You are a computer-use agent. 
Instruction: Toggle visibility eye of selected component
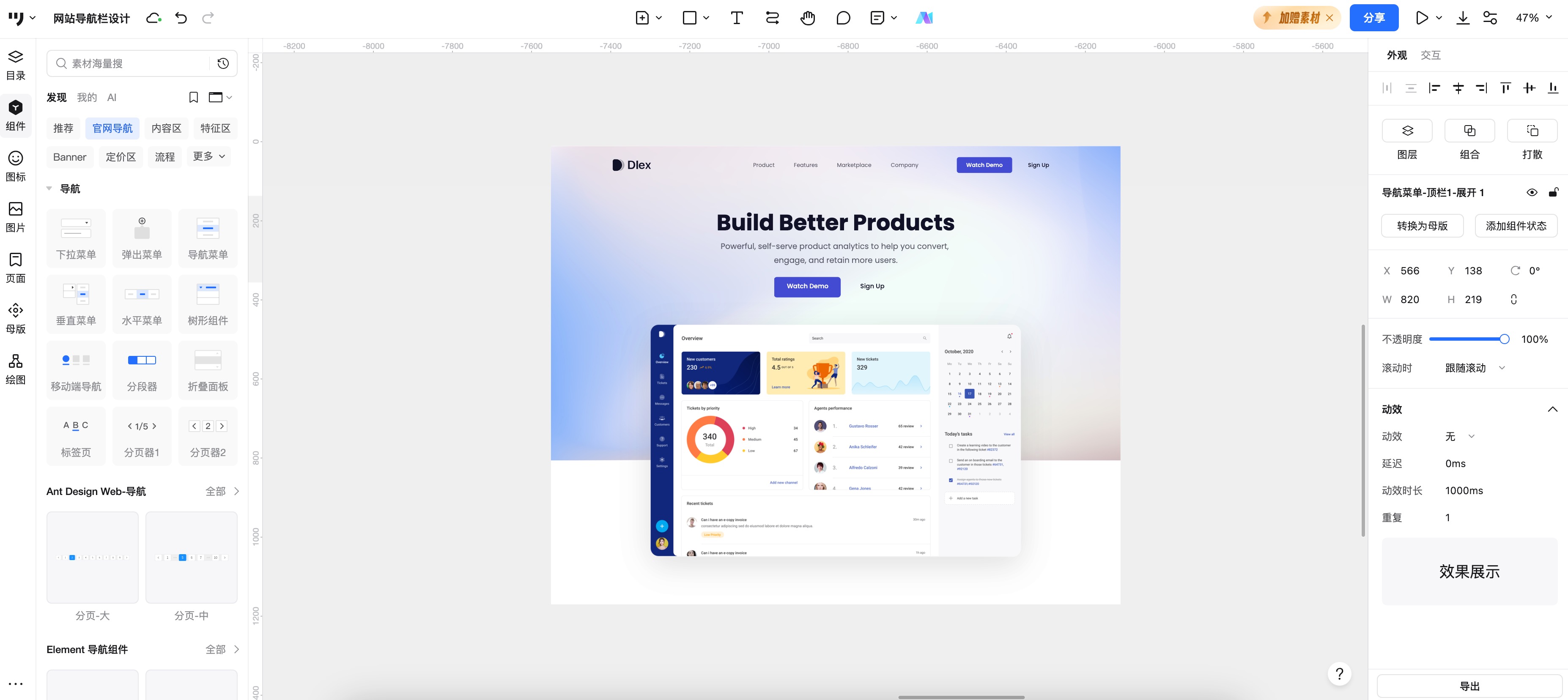pyautogui.click(x=1532, y=192)
